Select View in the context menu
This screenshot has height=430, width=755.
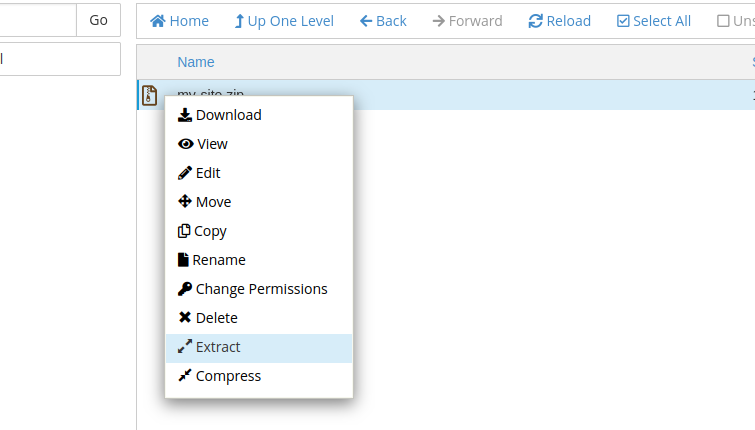pos(203,144)
